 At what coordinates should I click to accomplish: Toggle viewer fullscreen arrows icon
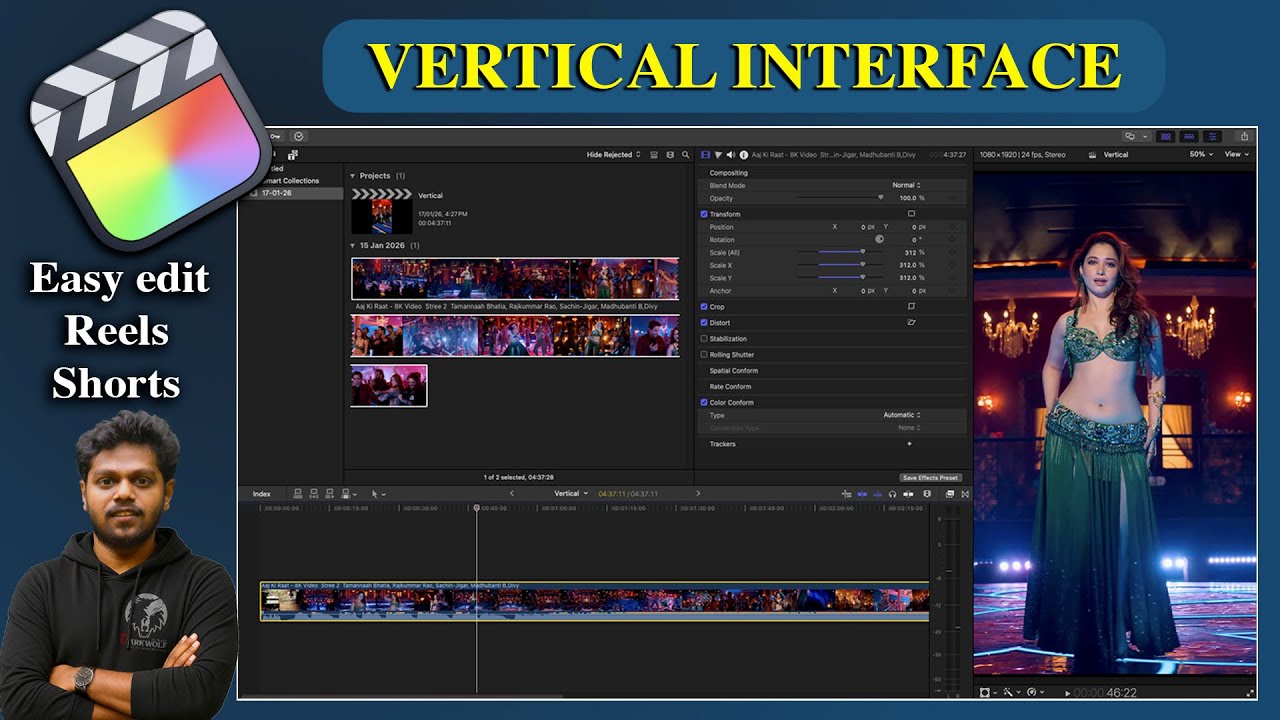click(x=1251, y=692)
